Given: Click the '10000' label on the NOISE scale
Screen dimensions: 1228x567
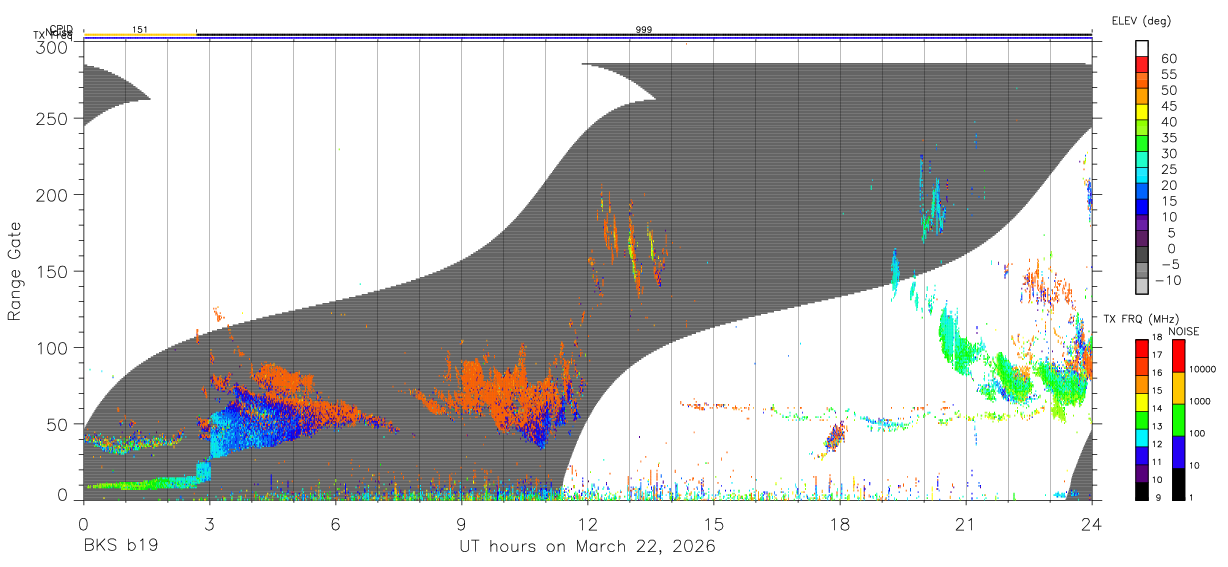Looking at the screenshot, I should point(1204,367).
